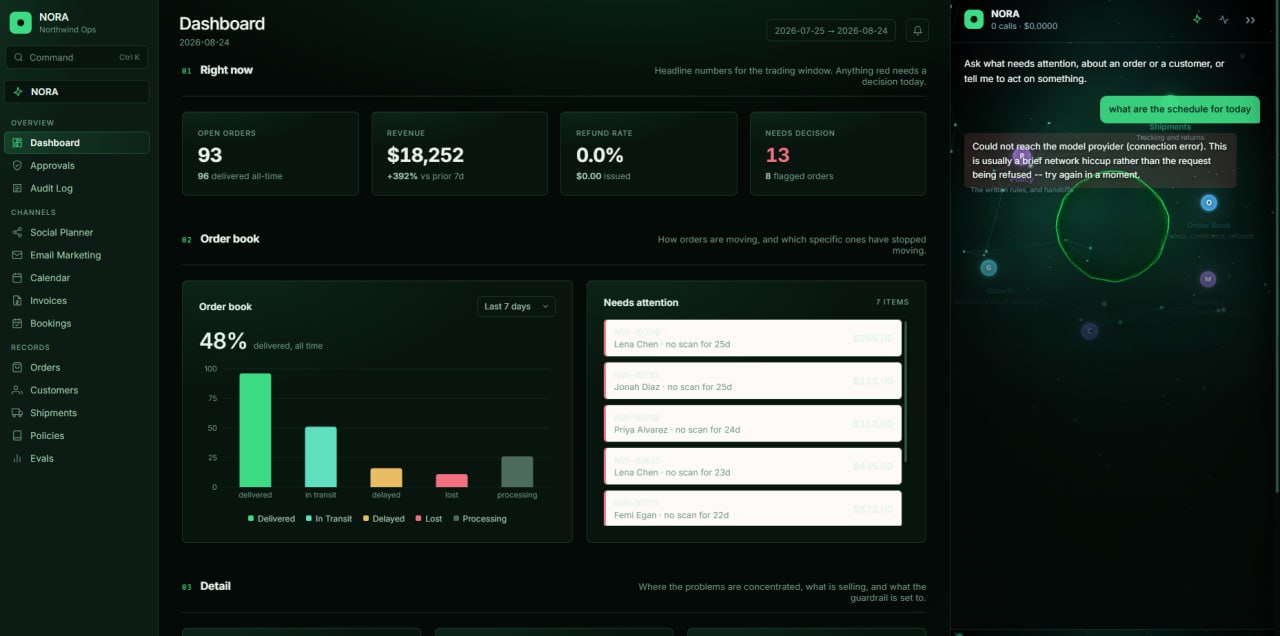Toggle the Processing legend series
Image resolution: width=1280 pixels, height=636 pixels.
[x=480, y=519]
